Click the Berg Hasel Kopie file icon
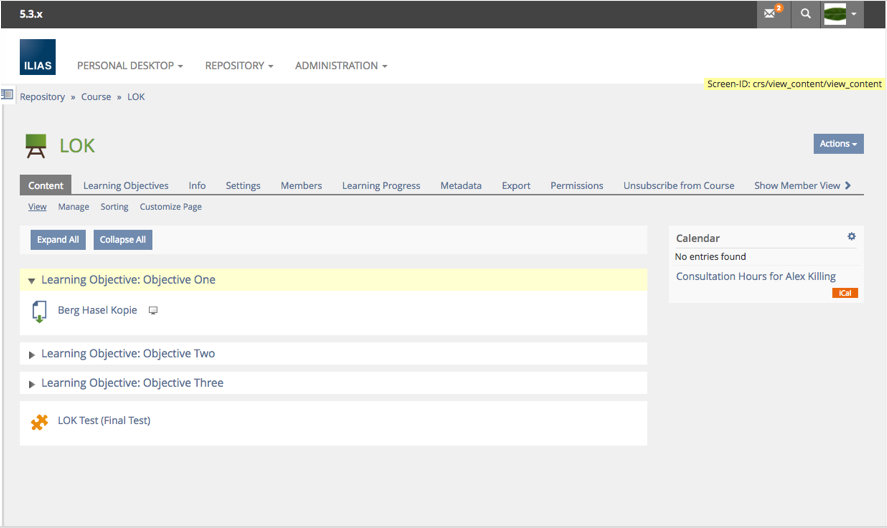Screen dimensions: 887x528 coord(39,311)
